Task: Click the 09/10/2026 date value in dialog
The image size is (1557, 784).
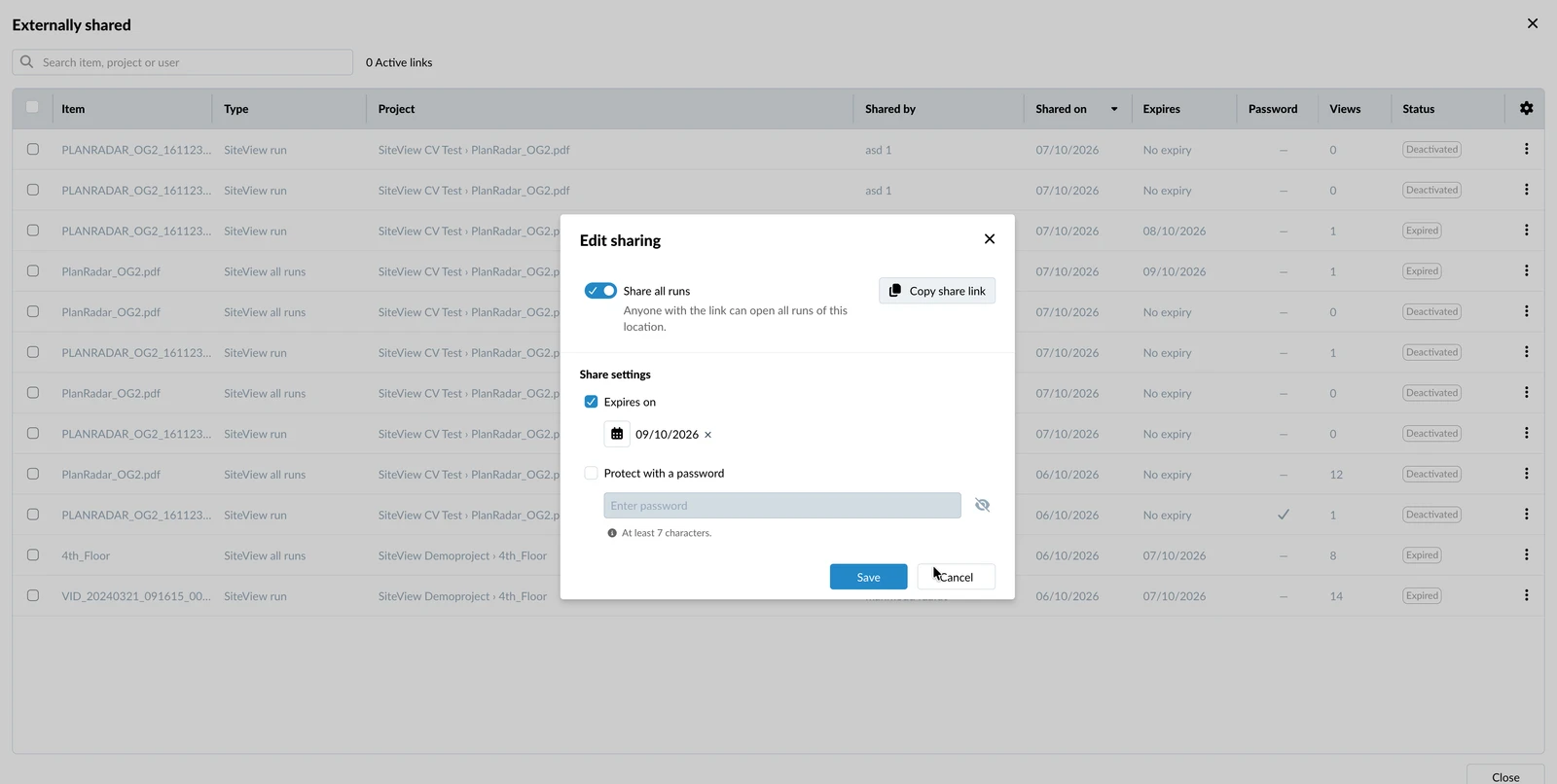Action: click(667, 435)
